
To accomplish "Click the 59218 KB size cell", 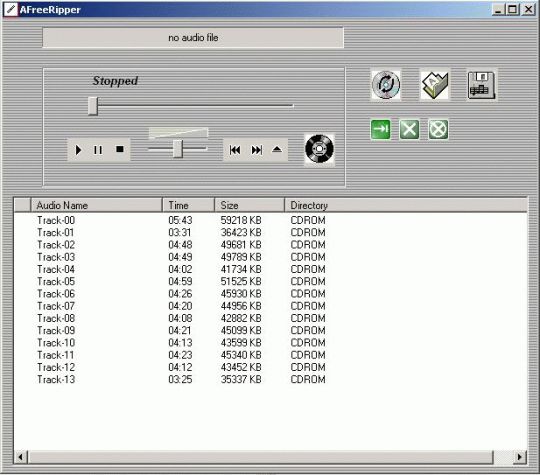I will coord(241,220).
